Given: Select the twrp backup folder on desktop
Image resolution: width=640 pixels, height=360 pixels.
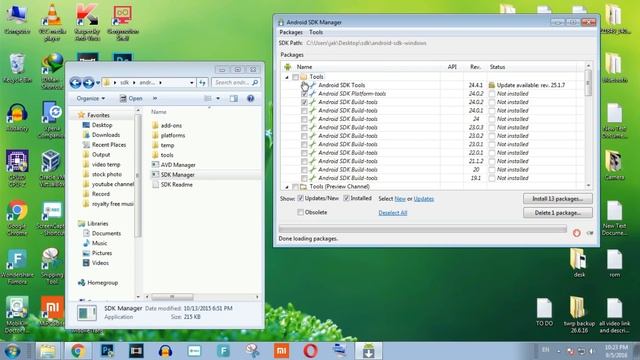Looking at the screenshot, I should pos(579,314).
